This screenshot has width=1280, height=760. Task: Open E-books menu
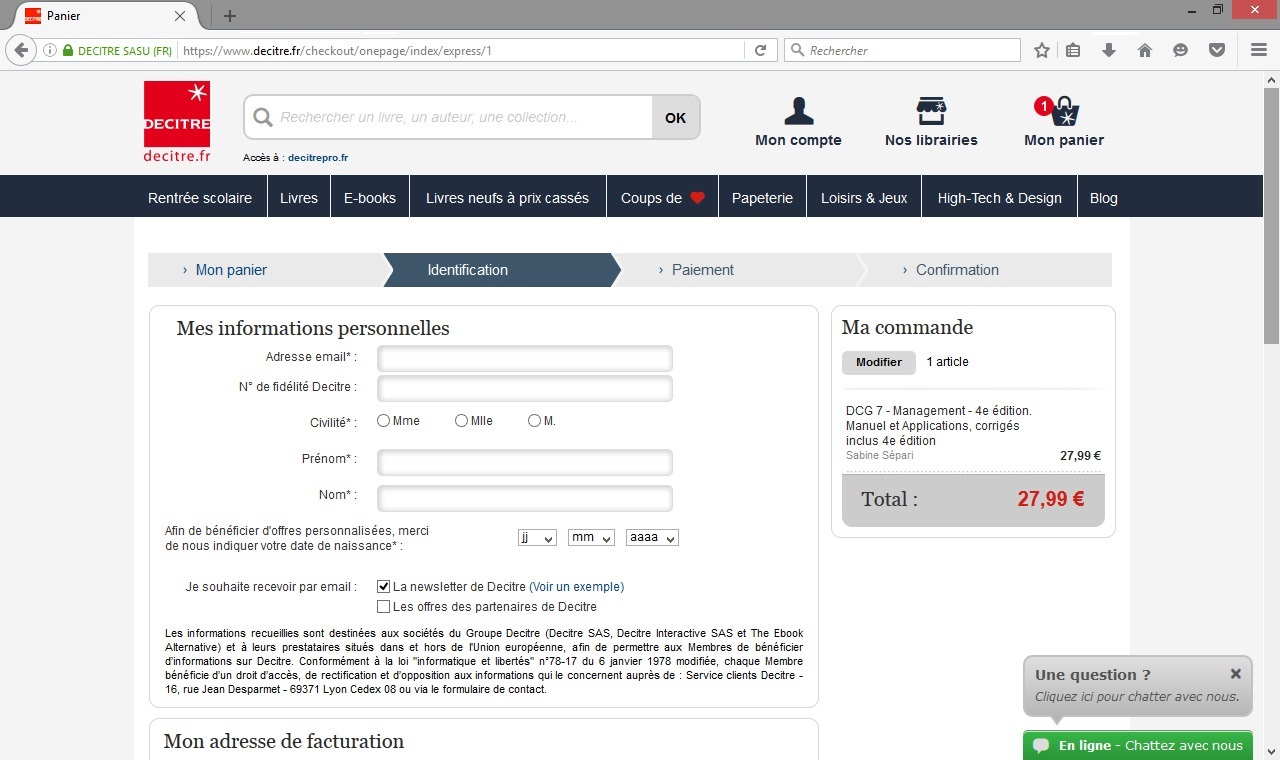pos(370,198)
